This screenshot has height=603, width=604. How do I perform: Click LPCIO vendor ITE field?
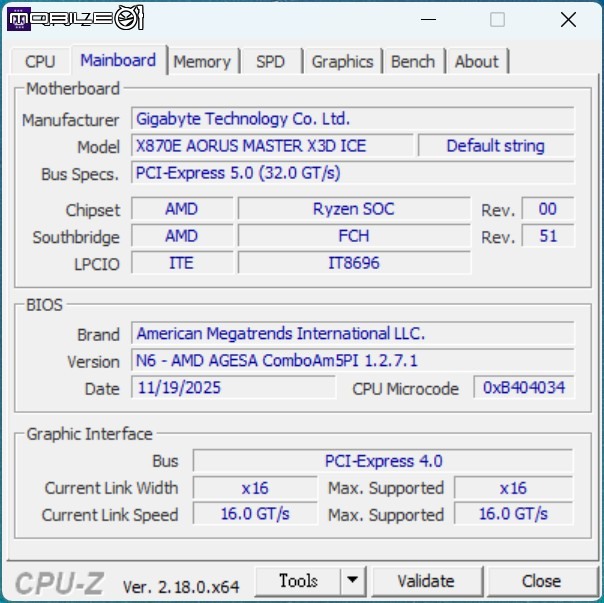(182, 263)
